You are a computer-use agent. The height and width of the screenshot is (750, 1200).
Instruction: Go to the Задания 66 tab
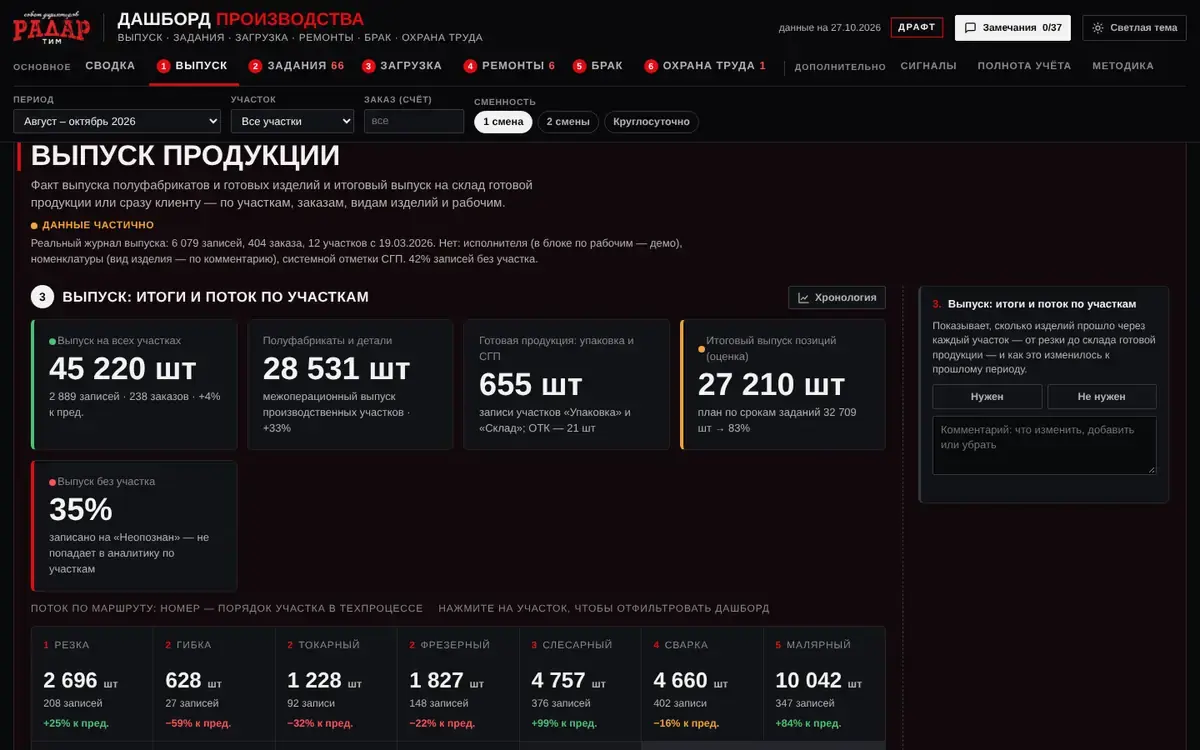tap(297, 66)
